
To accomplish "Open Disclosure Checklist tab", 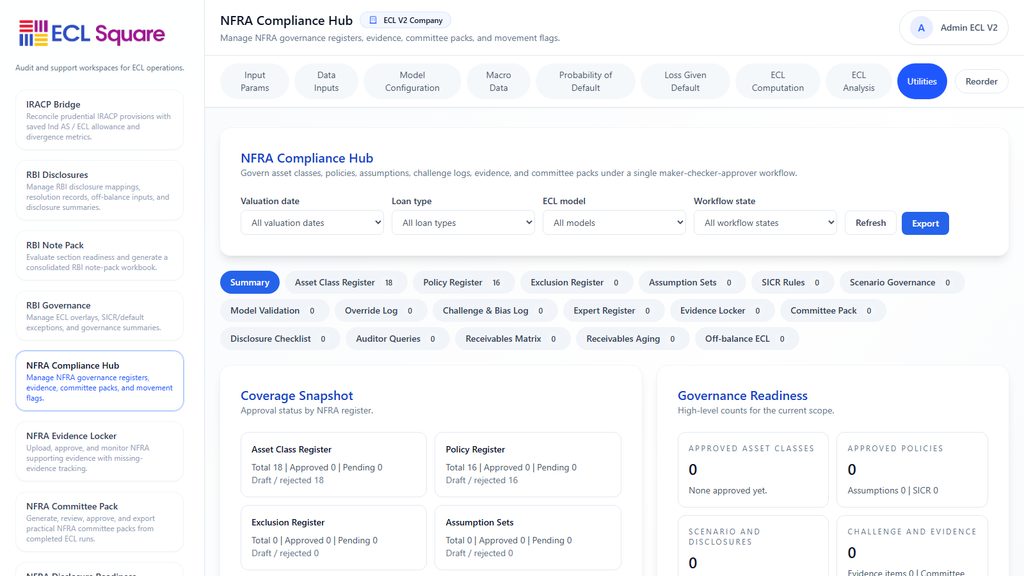I will point(280,338).
